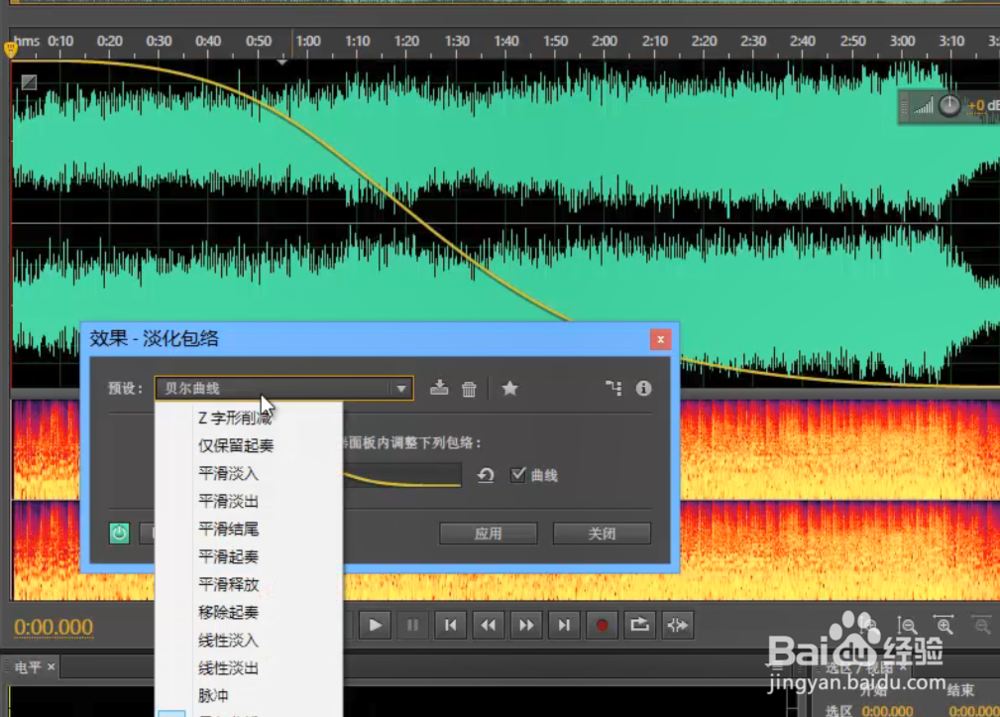Pause playback using the pause button
The width and height of the screenshot is (1000, 717).
point(412,625)
